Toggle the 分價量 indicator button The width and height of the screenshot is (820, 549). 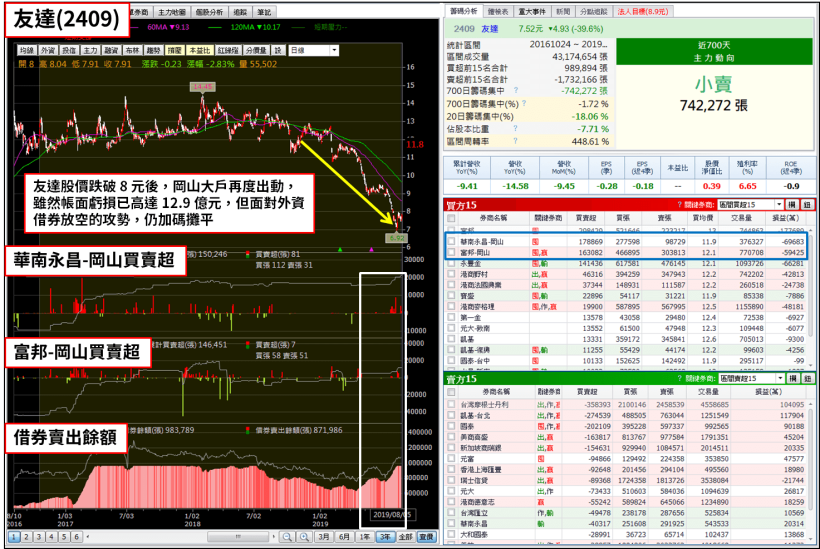[x=256, y=50]
